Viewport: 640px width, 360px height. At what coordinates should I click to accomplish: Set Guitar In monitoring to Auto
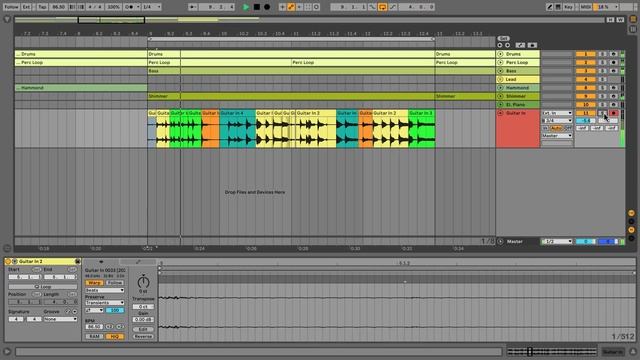point(557,128)
